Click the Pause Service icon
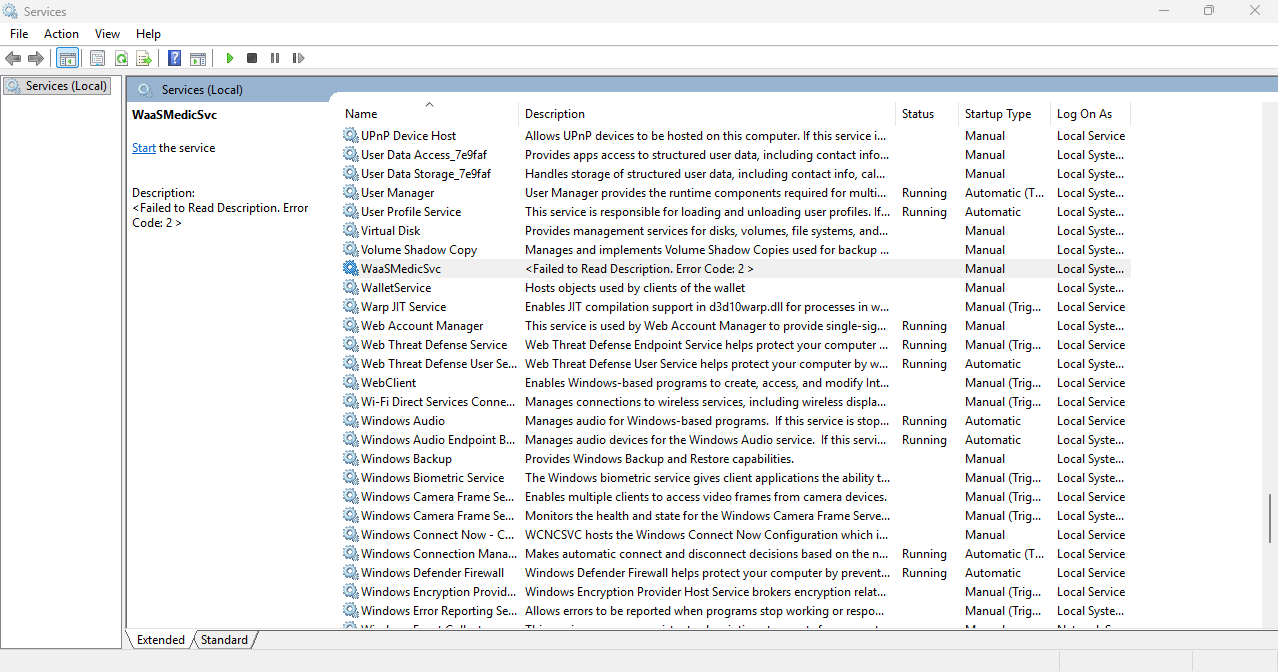This screenshot has height=672, width=1278. [x=275, y=58]
